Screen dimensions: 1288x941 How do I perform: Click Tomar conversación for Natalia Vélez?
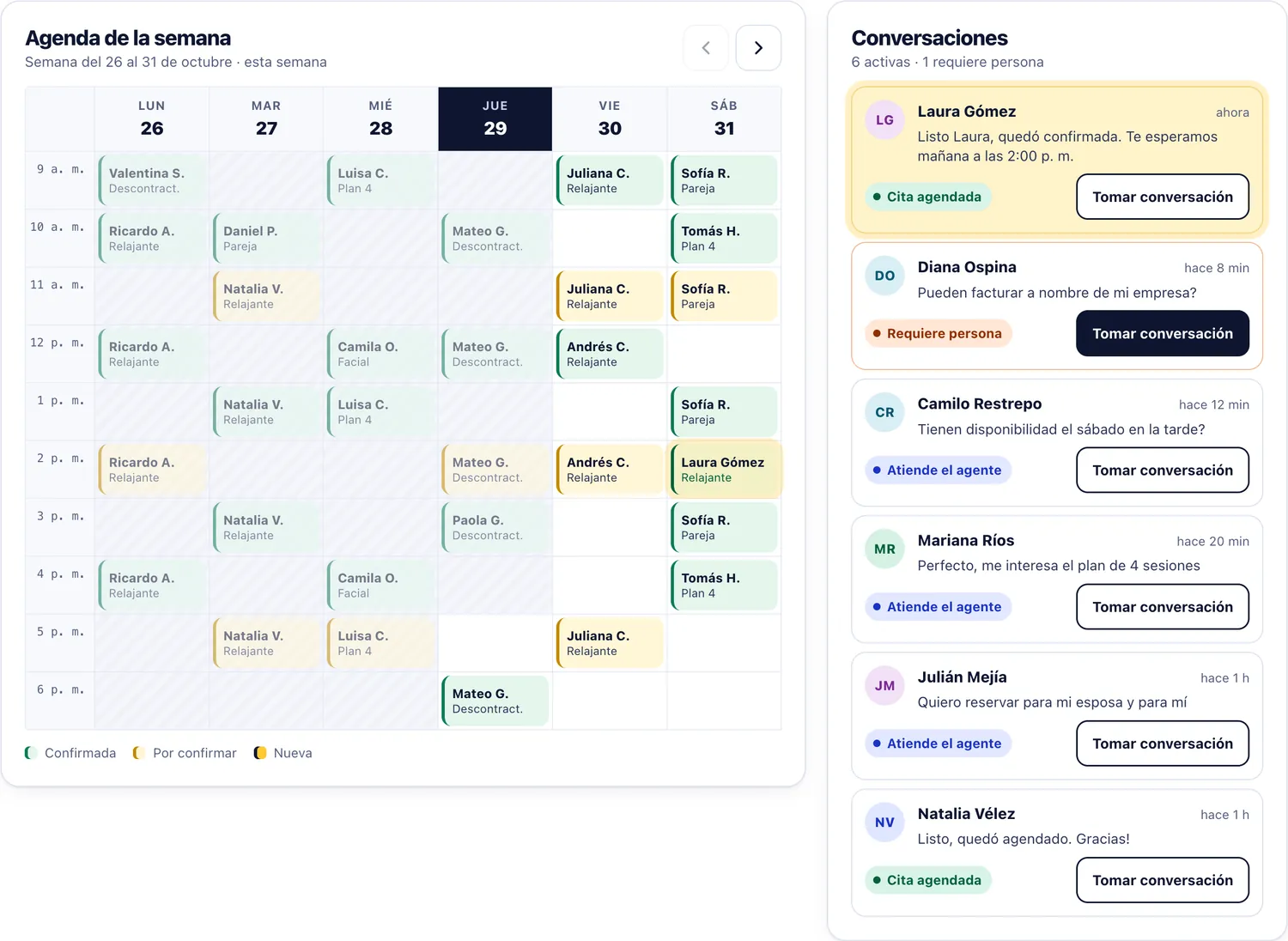1163,880
